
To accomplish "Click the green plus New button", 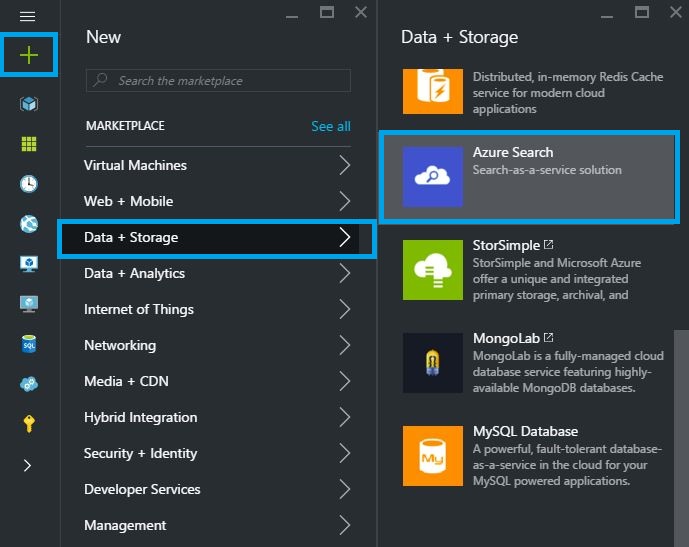I will coord(29,55).
